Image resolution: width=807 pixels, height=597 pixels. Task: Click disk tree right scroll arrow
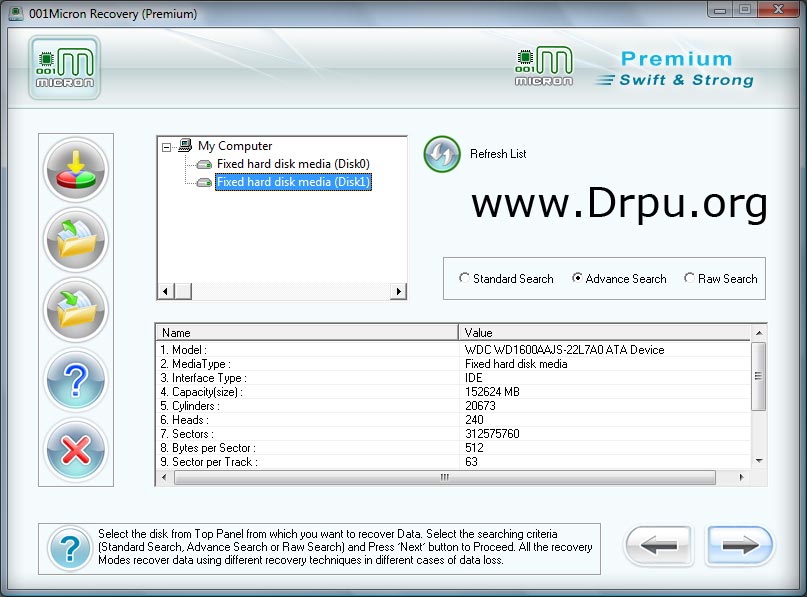point(398,291)
